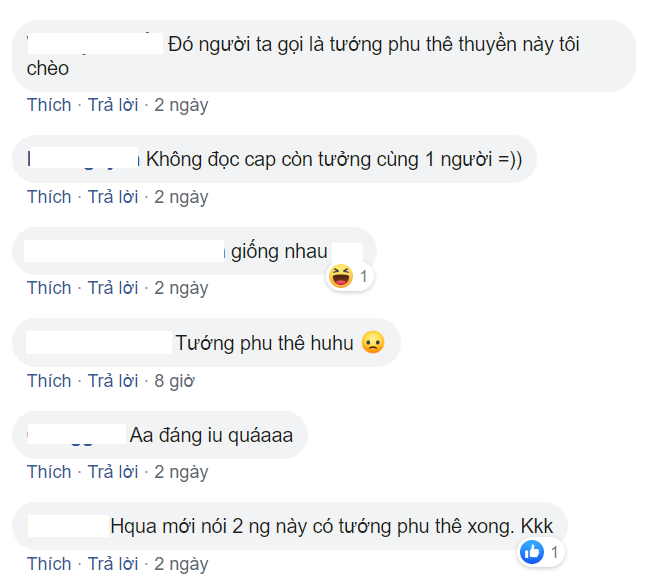Click the laughing reaction on 'giống nhau' comment

341,276
